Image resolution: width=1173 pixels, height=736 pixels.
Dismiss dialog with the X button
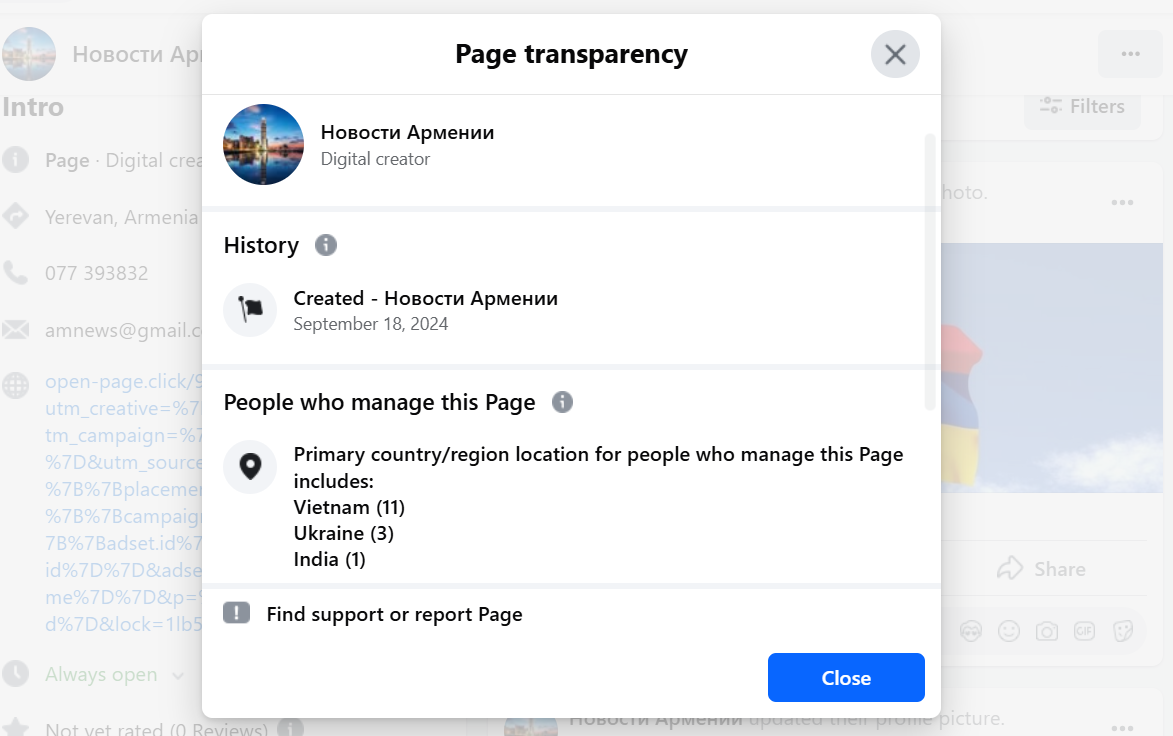[895, 54]
